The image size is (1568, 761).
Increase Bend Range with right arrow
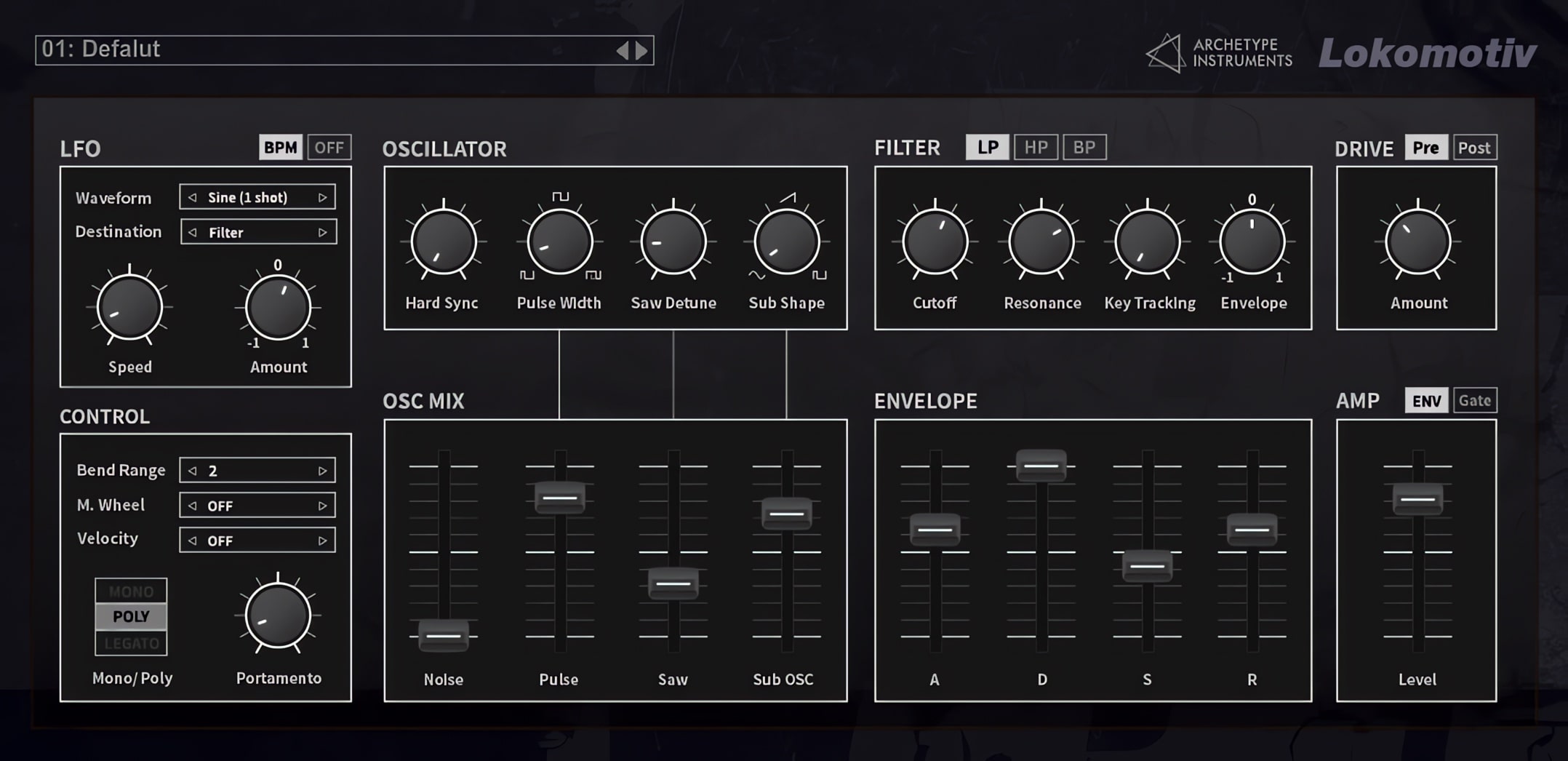point(322,471)
